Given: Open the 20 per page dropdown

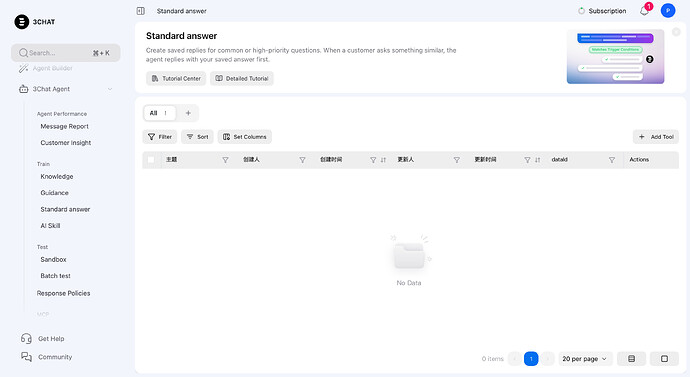Looking at the screenshot, I should pyautogui.click(x=584, y=359).
